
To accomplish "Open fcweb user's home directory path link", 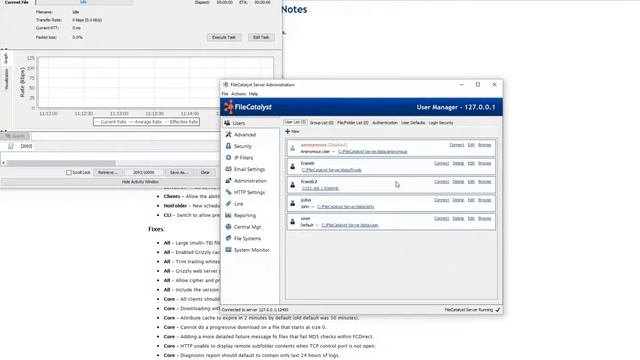I will (x=331, y=170).
